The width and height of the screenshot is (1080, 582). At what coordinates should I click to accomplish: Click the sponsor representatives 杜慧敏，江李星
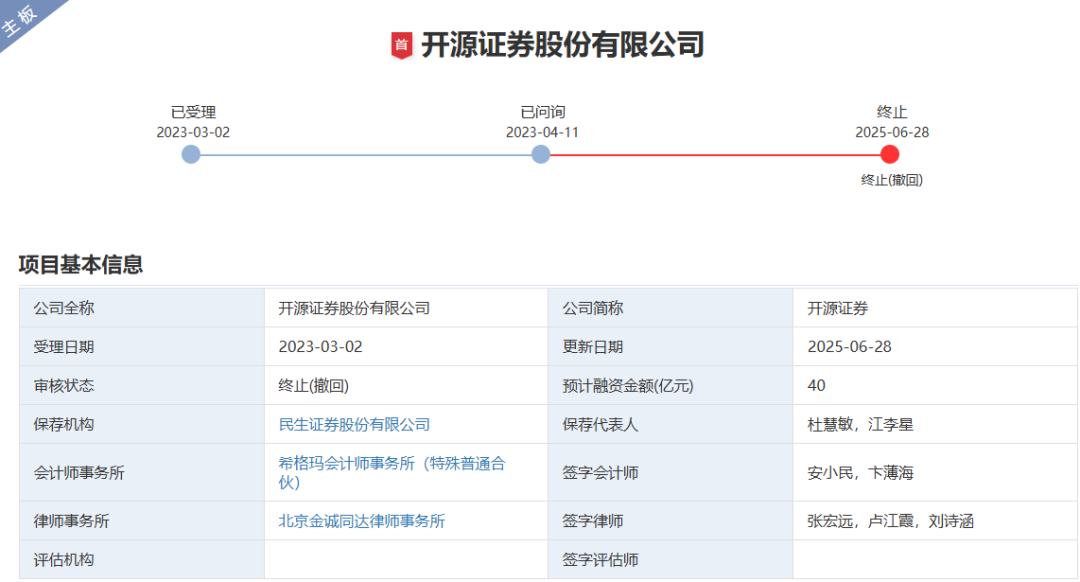coord(860,424)
